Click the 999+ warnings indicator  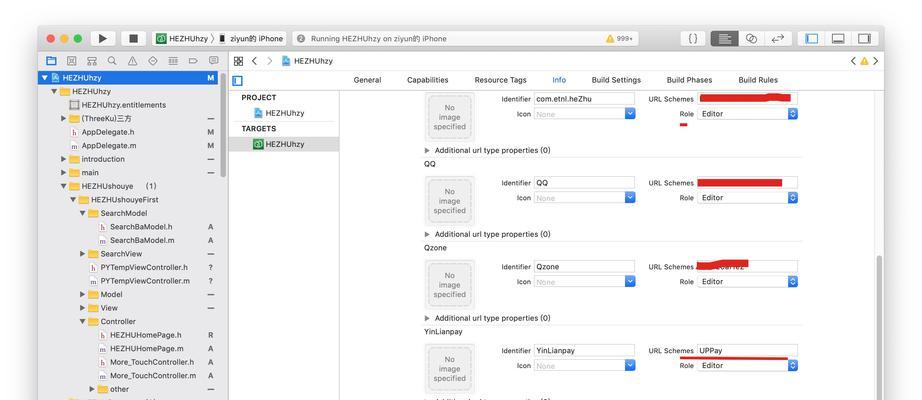[x=620, y=39]
